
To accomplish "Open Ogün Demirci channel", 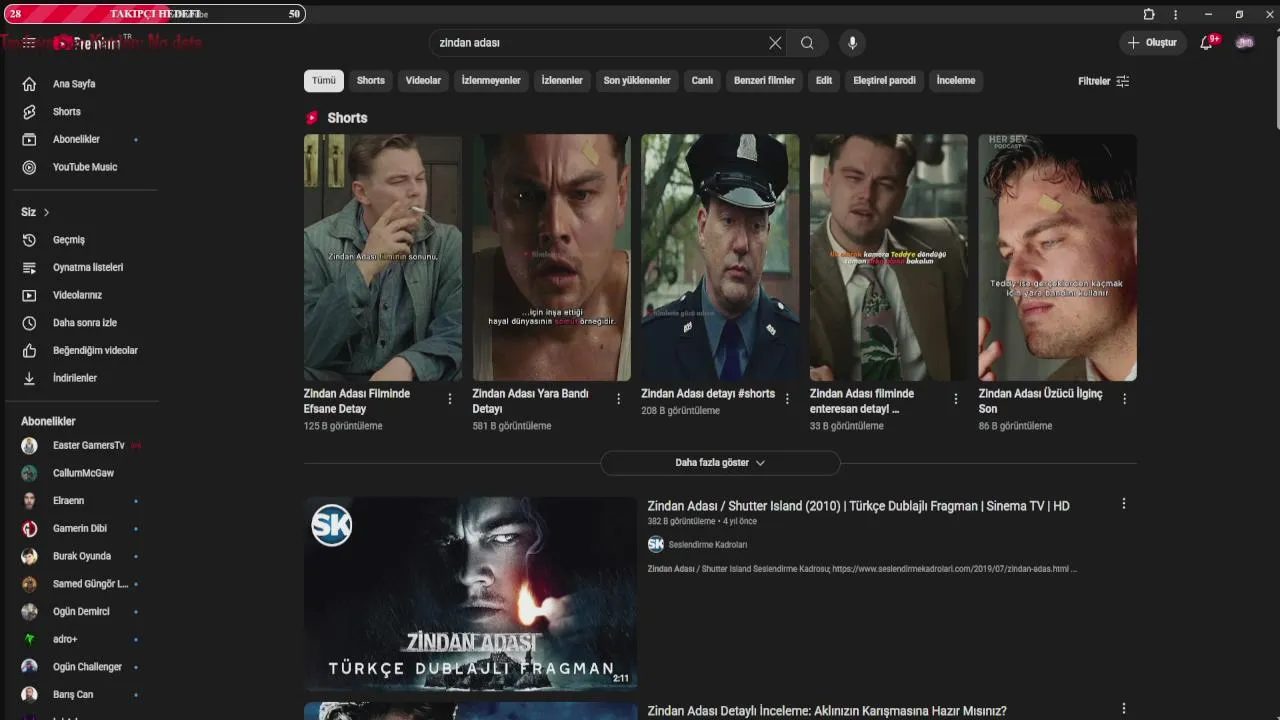I will tap(80, 612).
